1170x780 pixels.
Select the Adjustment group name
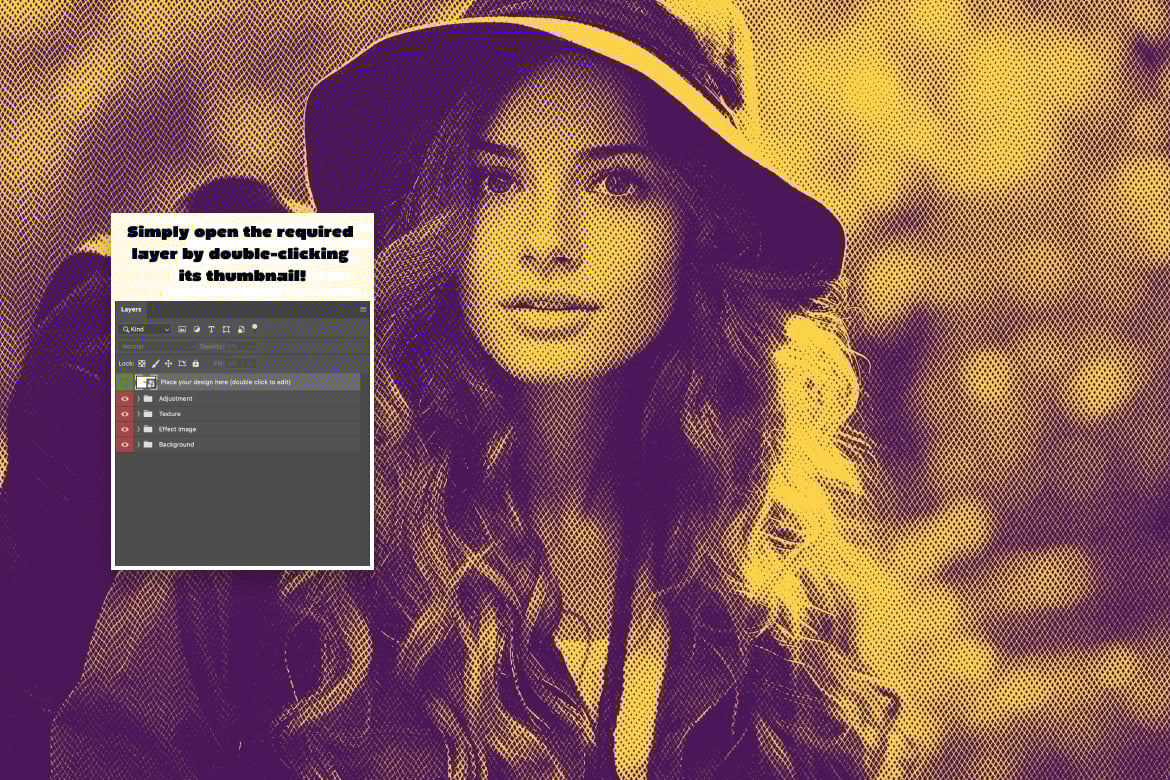click(175, 399)
